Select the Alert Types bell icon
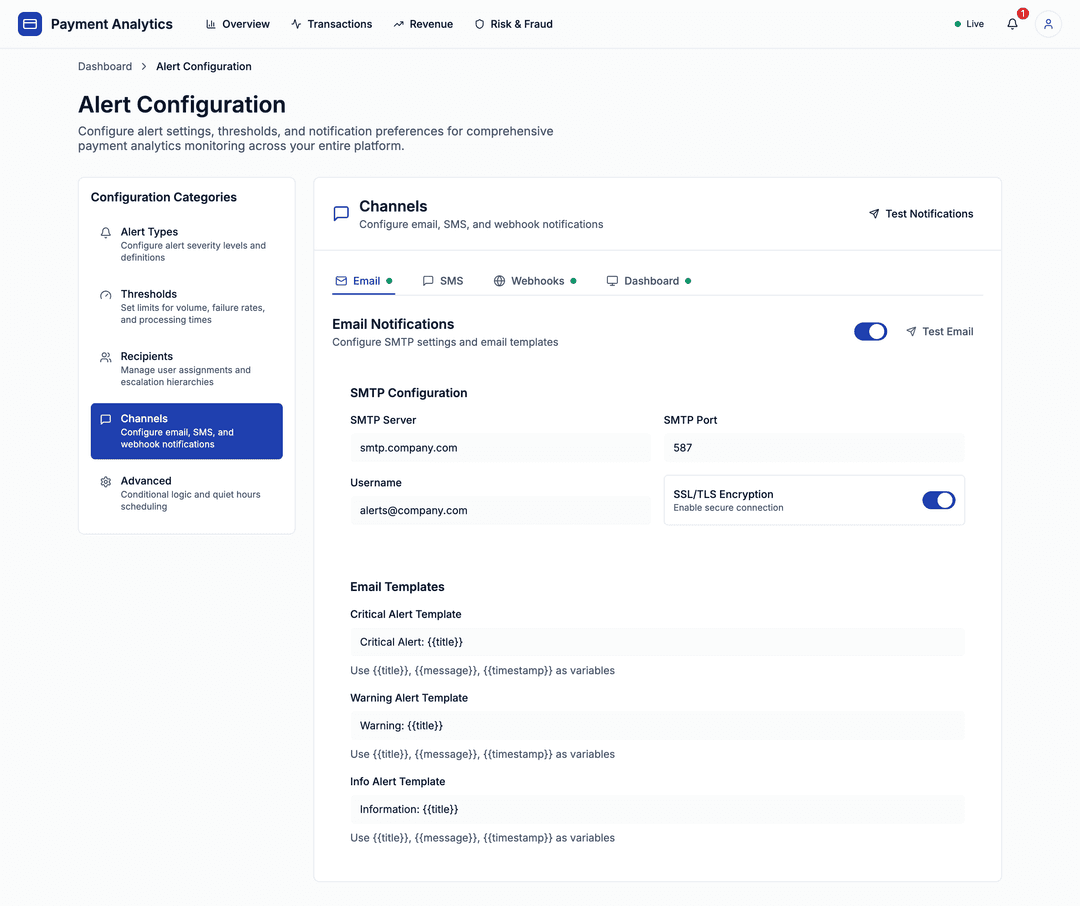 click(105, 232)
